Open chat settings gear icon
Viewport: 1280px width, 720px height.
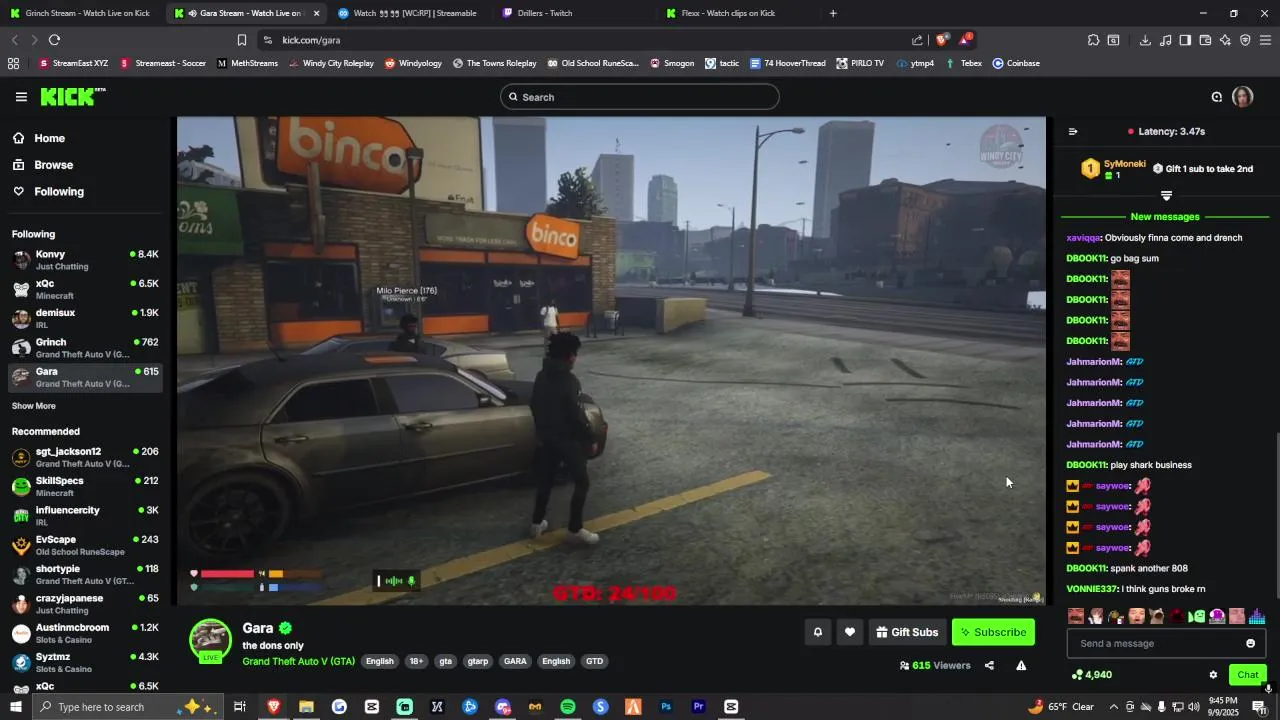pos(1213,675)
